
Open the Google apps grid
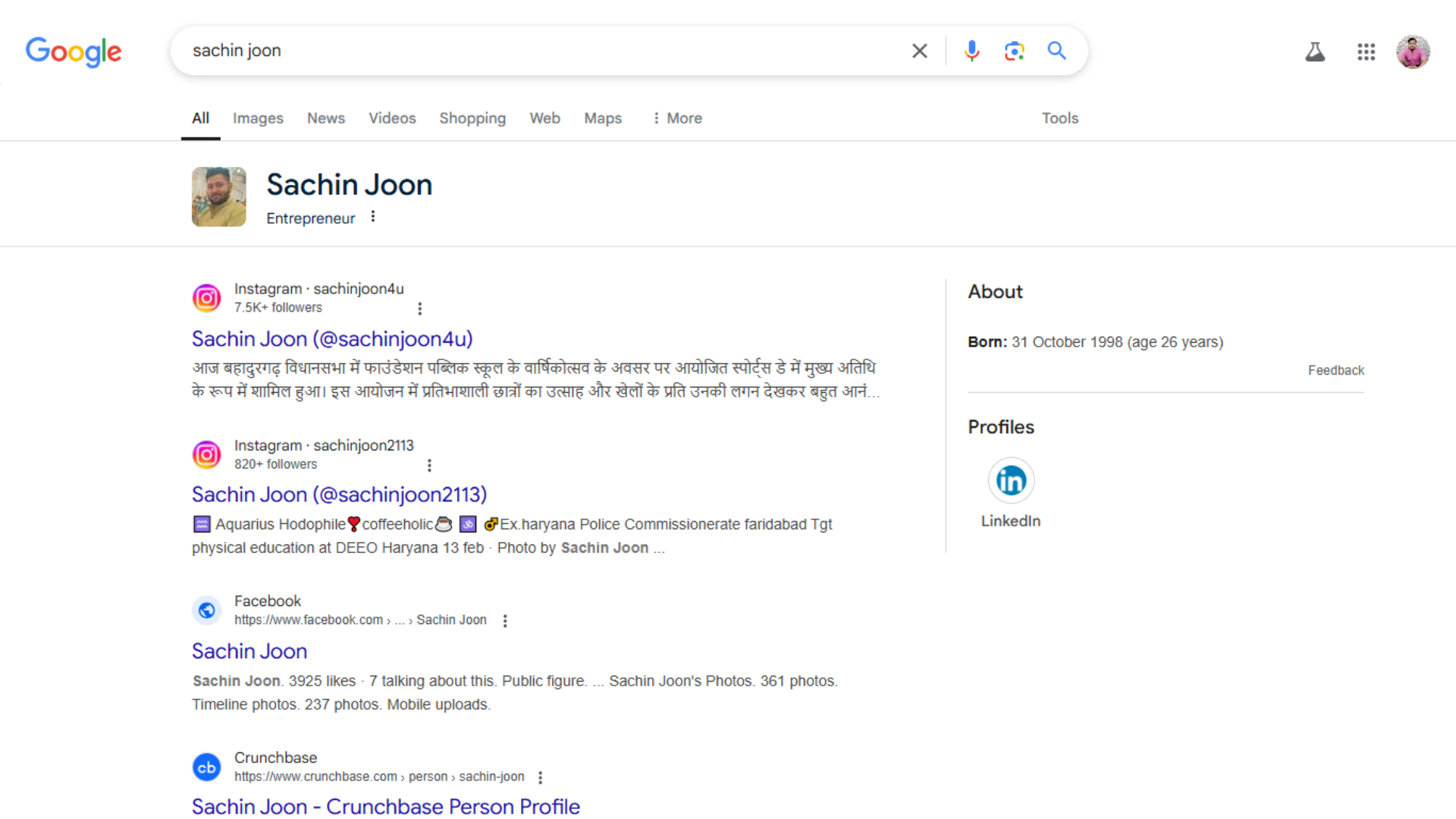coord(1366,52)
